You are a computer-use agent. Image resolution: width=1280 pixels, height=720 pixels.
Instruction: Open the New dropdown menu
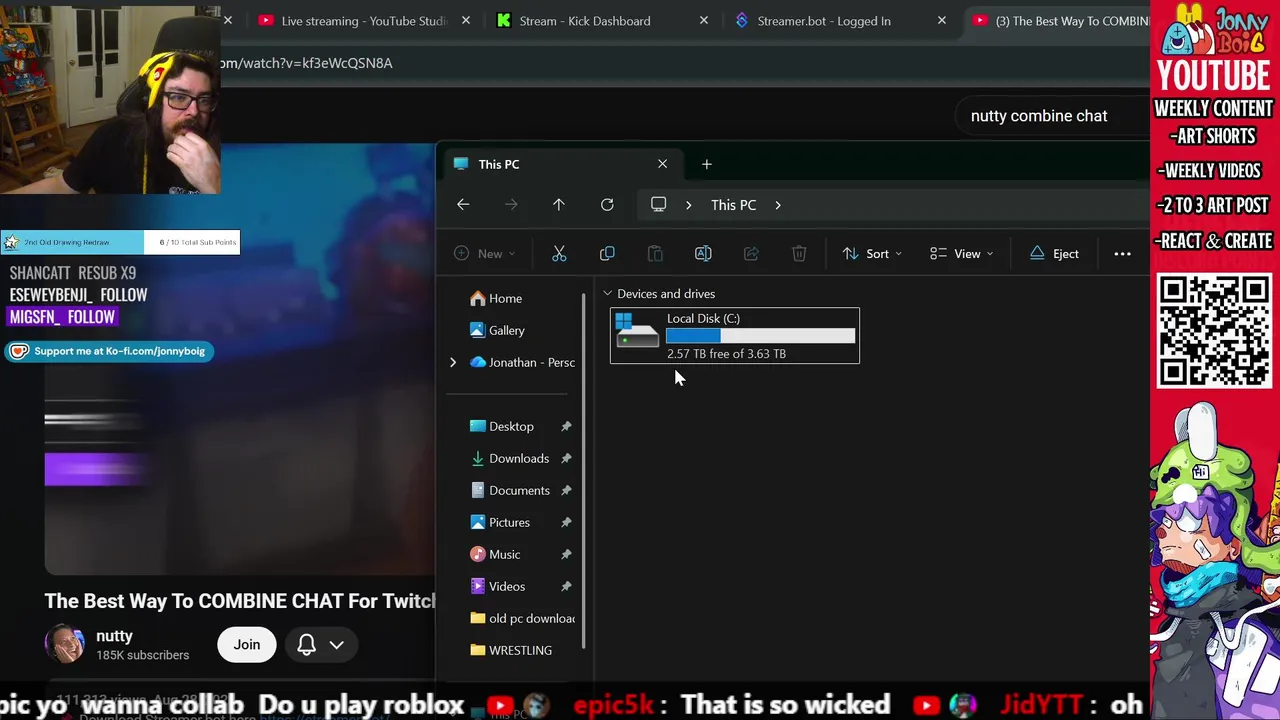tap(484, 254)
